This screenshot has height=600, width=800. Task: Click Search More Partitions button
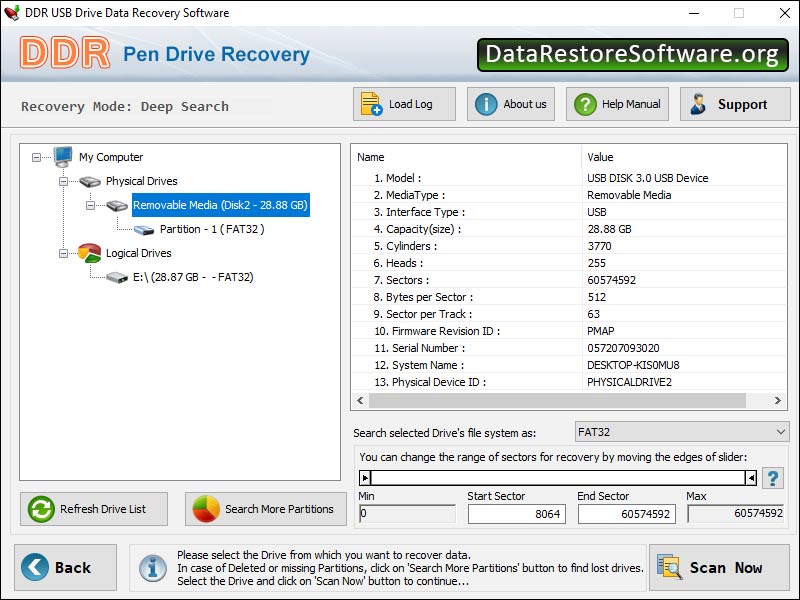coord(266,509)
